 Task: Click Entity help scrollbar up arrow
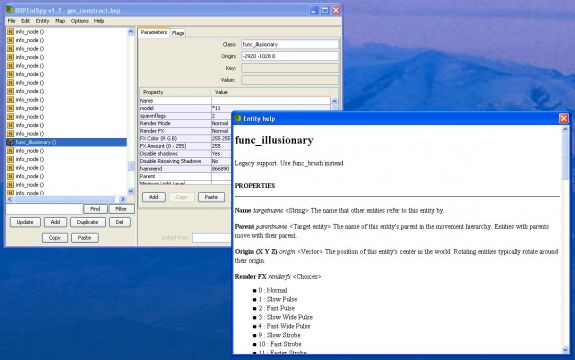[565, 129]
